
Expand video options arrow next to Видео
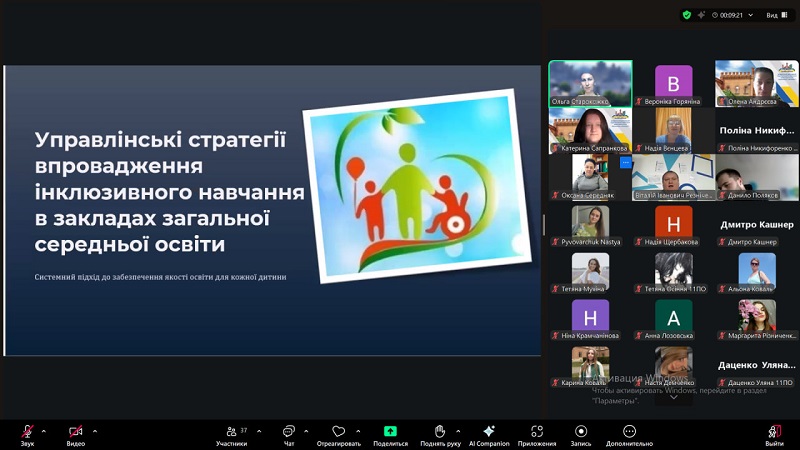click(x=95, y=431)
